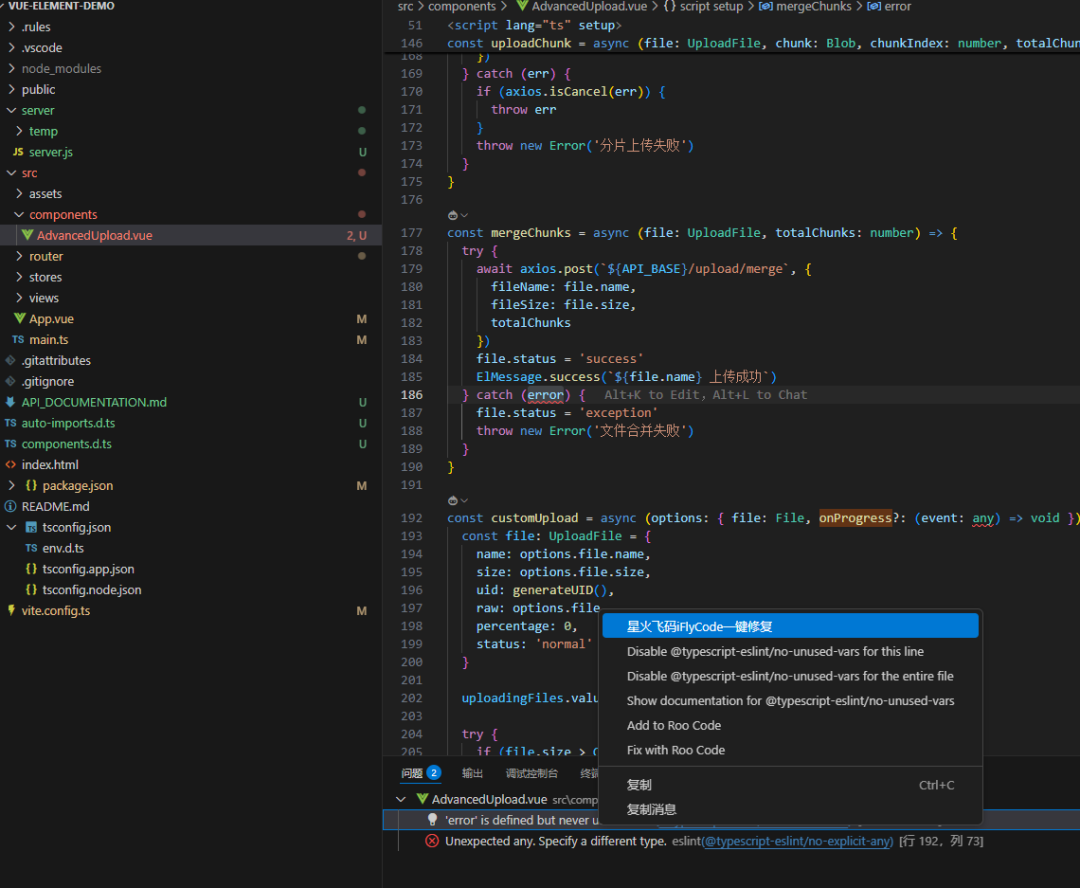Click the markdown icon beside API_DOCUMENTATION.md
Image resolution: width=1080 pixels, height=888 pixels.
(10, 402)
